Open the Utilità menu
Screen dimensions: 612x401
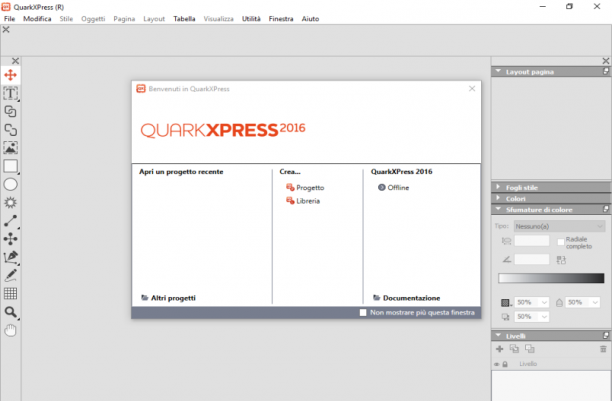251,19
